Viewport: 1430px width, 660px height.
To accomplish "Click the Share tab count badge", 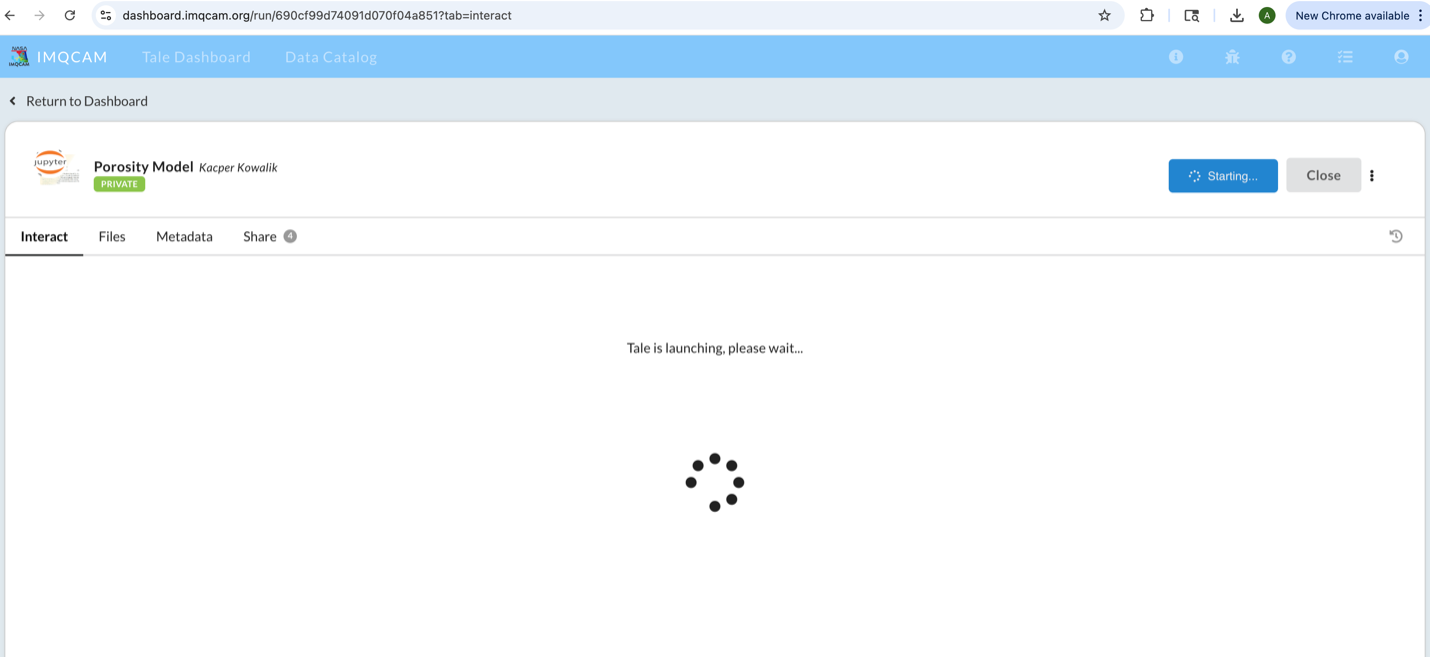I will point(289,236).
